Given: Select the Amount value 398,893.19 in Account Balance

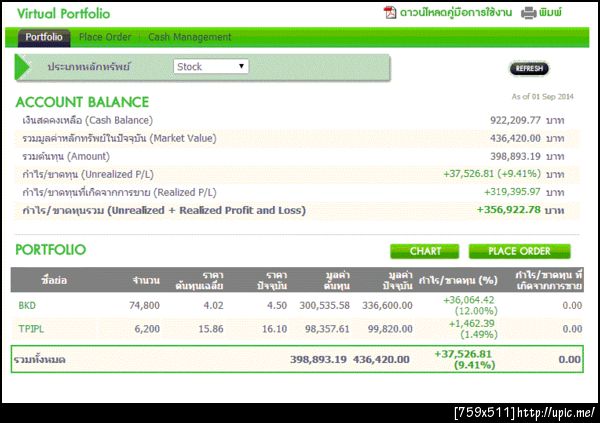Looking at the screenshot, I should click(x=515, y=156).
